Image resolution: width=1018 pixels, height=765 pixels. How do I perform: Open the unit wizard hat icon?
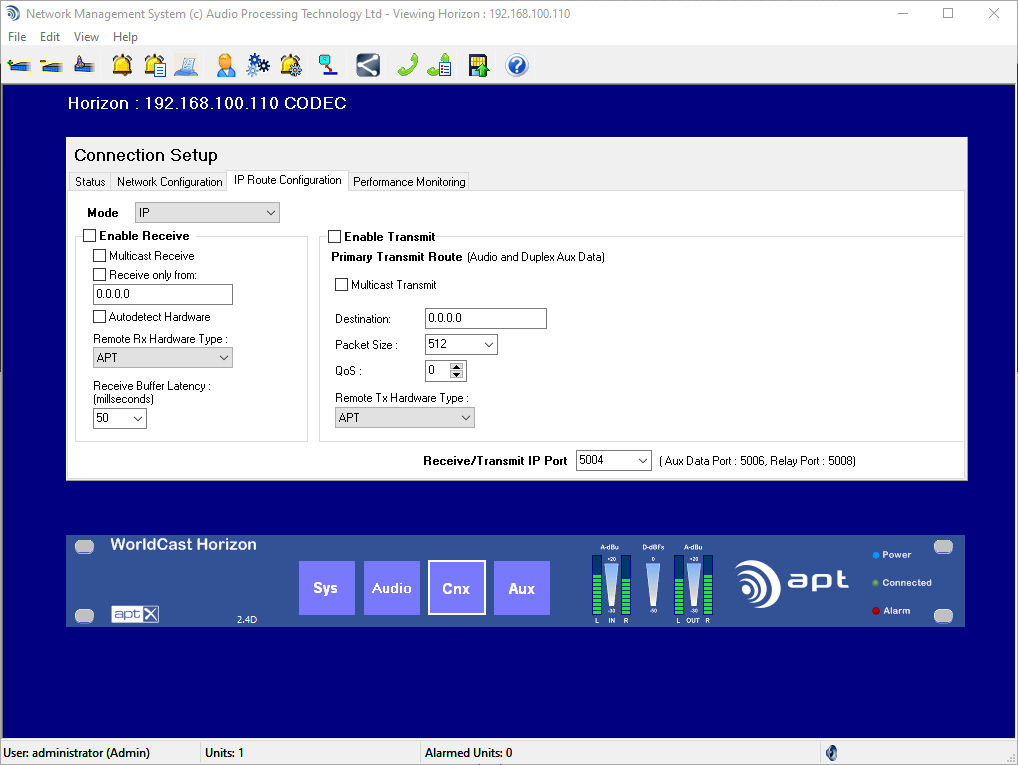[x=84, y=65]
